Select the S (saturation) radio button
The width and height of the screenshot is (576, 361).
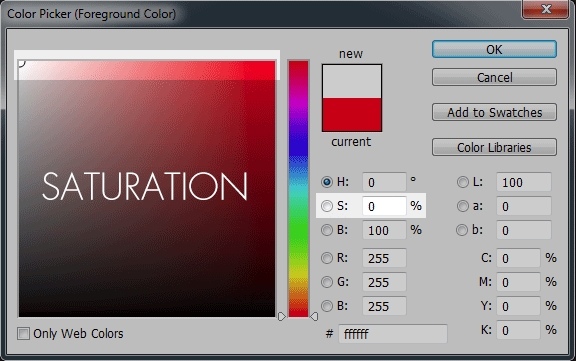(x=327, y=206)
